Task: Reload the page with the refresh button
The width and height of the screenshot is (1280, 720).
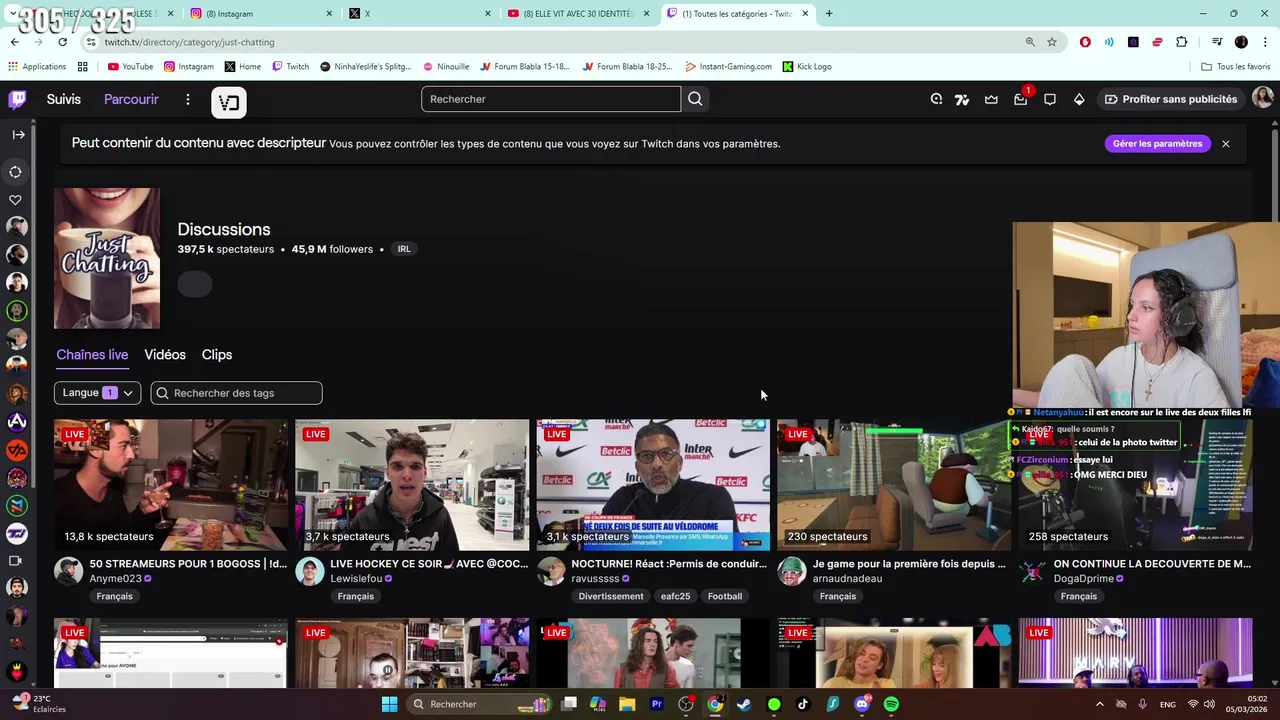Action: point(62,42)
